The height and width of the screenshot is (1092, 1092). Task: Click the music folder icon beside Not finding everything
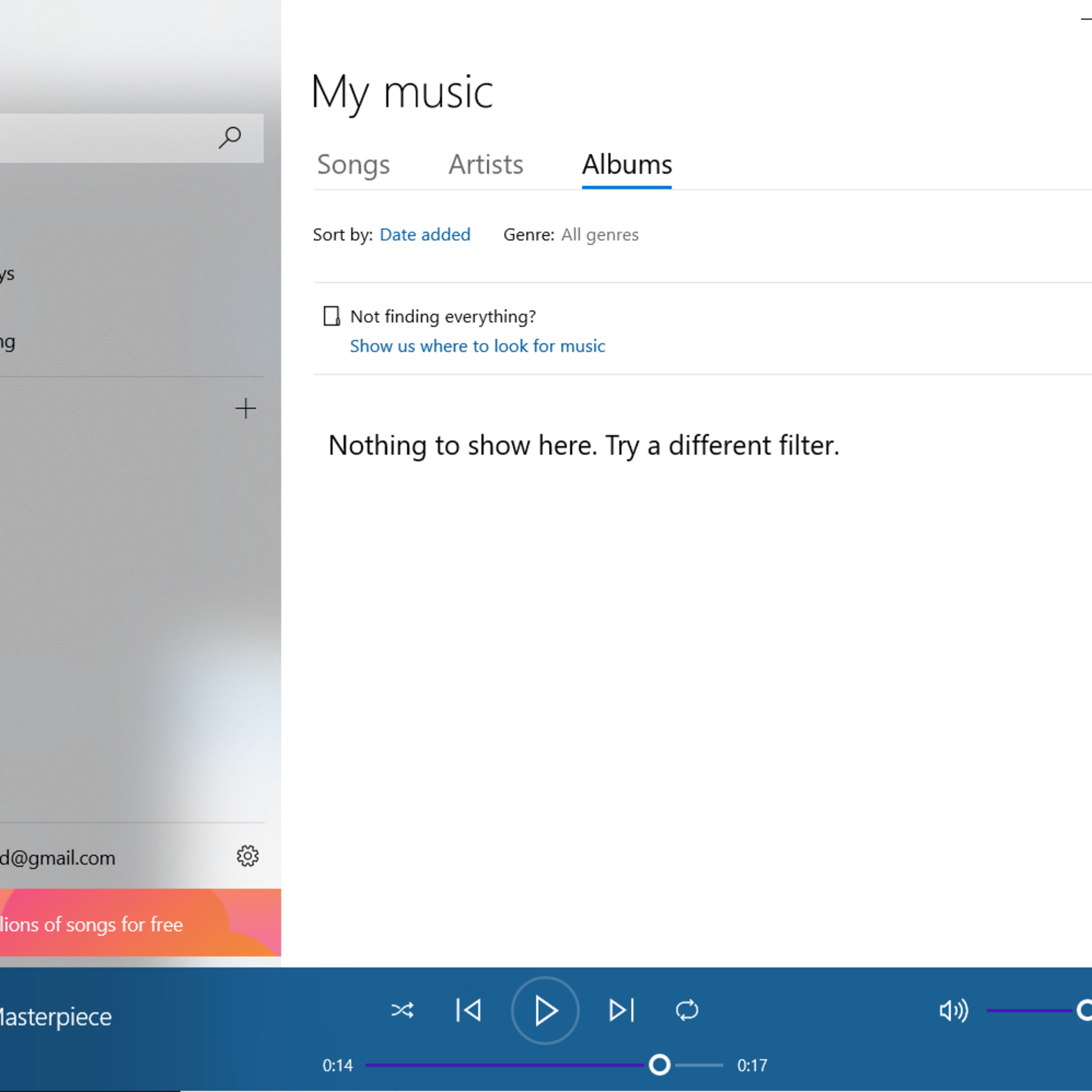(332, 316)
